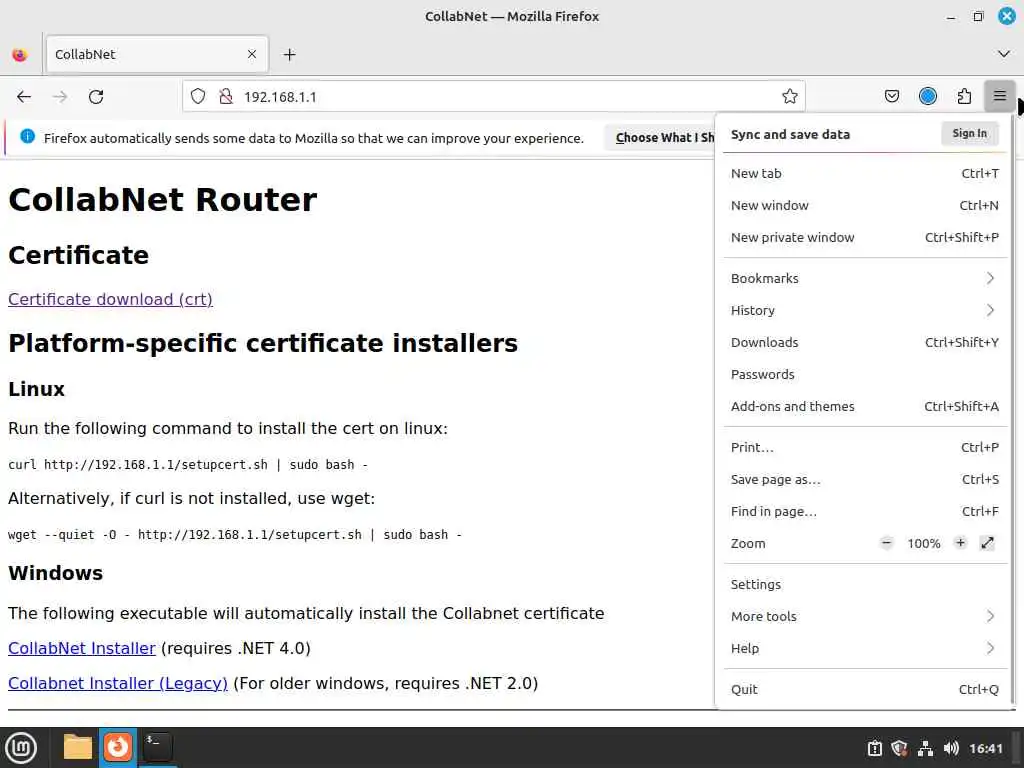This screenshot has height=768, width=1024.
Task: Expand the Bookmarks submenu
Action: 865,278
